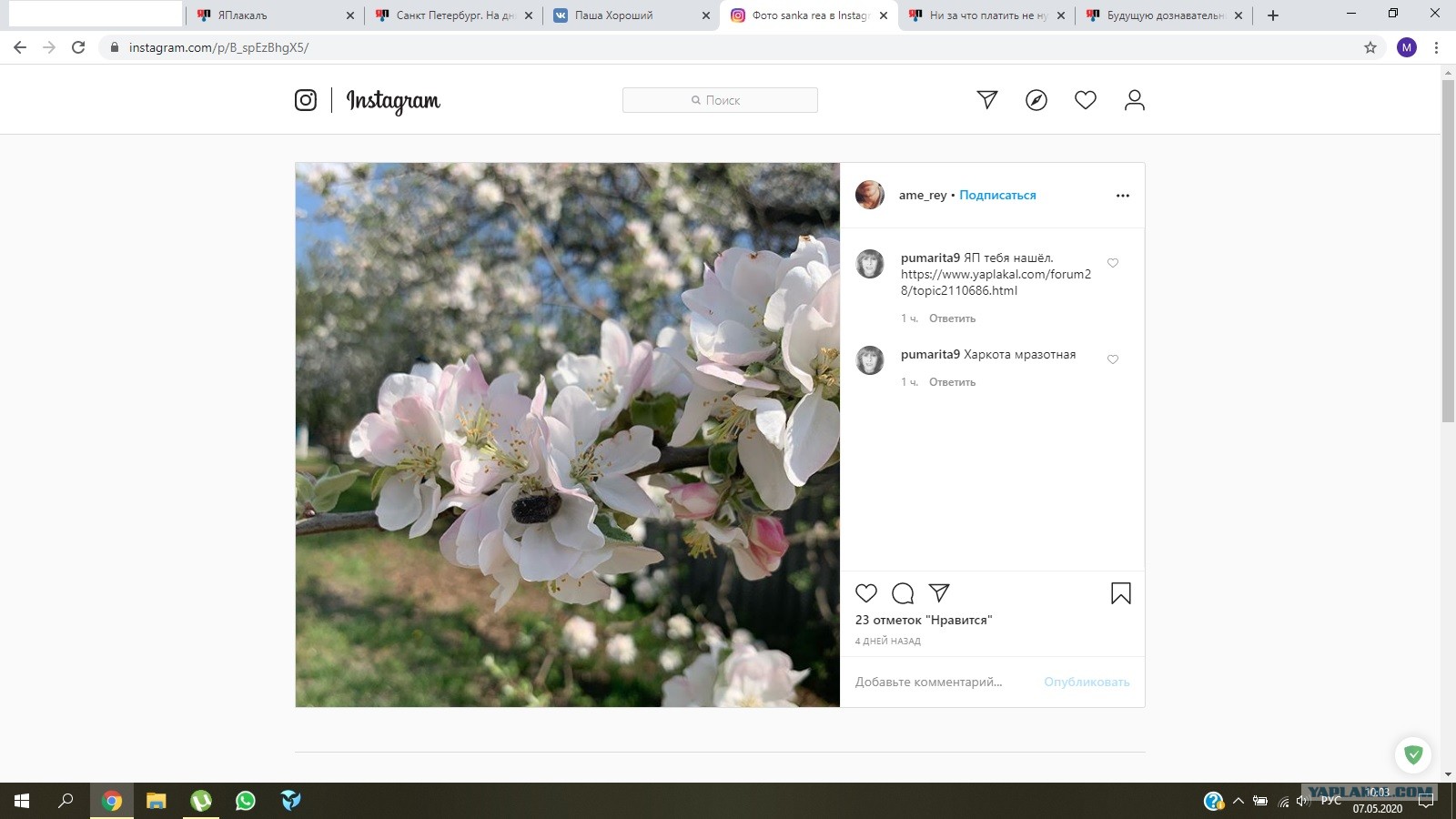Click pumarita9 avatar on first comment

tap(870, 264)
